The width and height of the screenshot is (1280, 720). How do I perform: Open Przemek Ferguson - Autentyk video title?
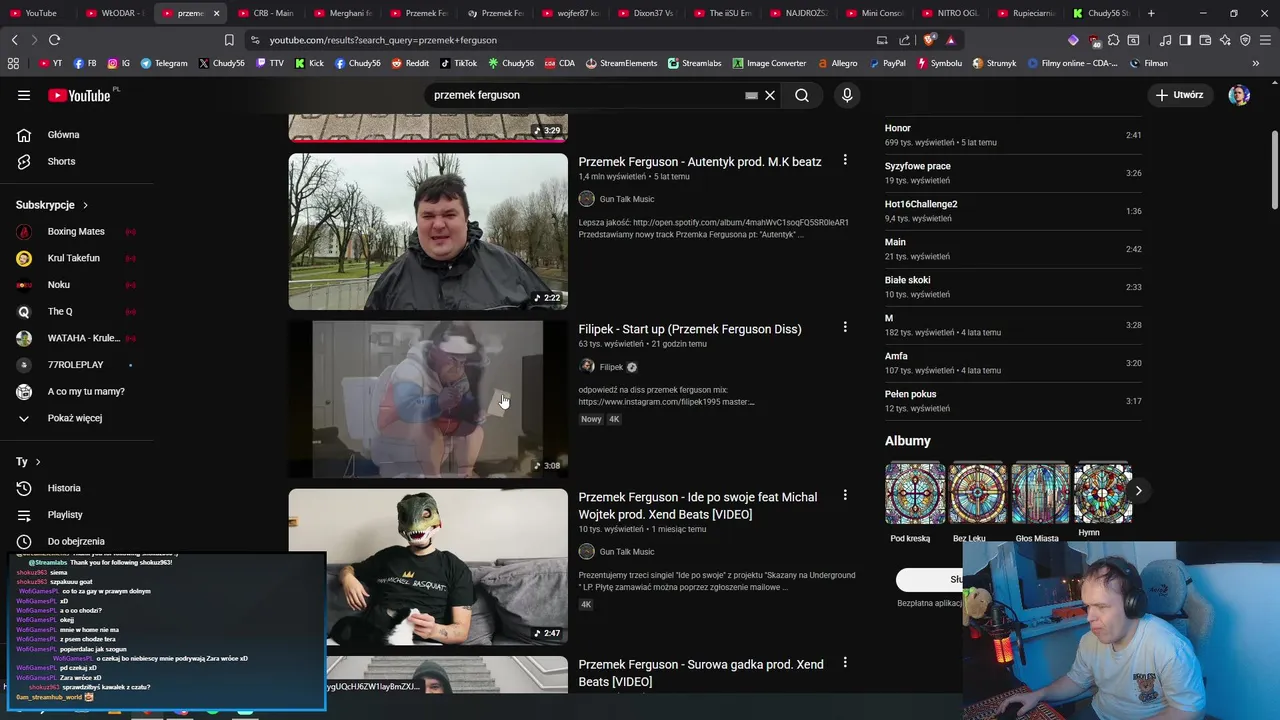[700, 162]
